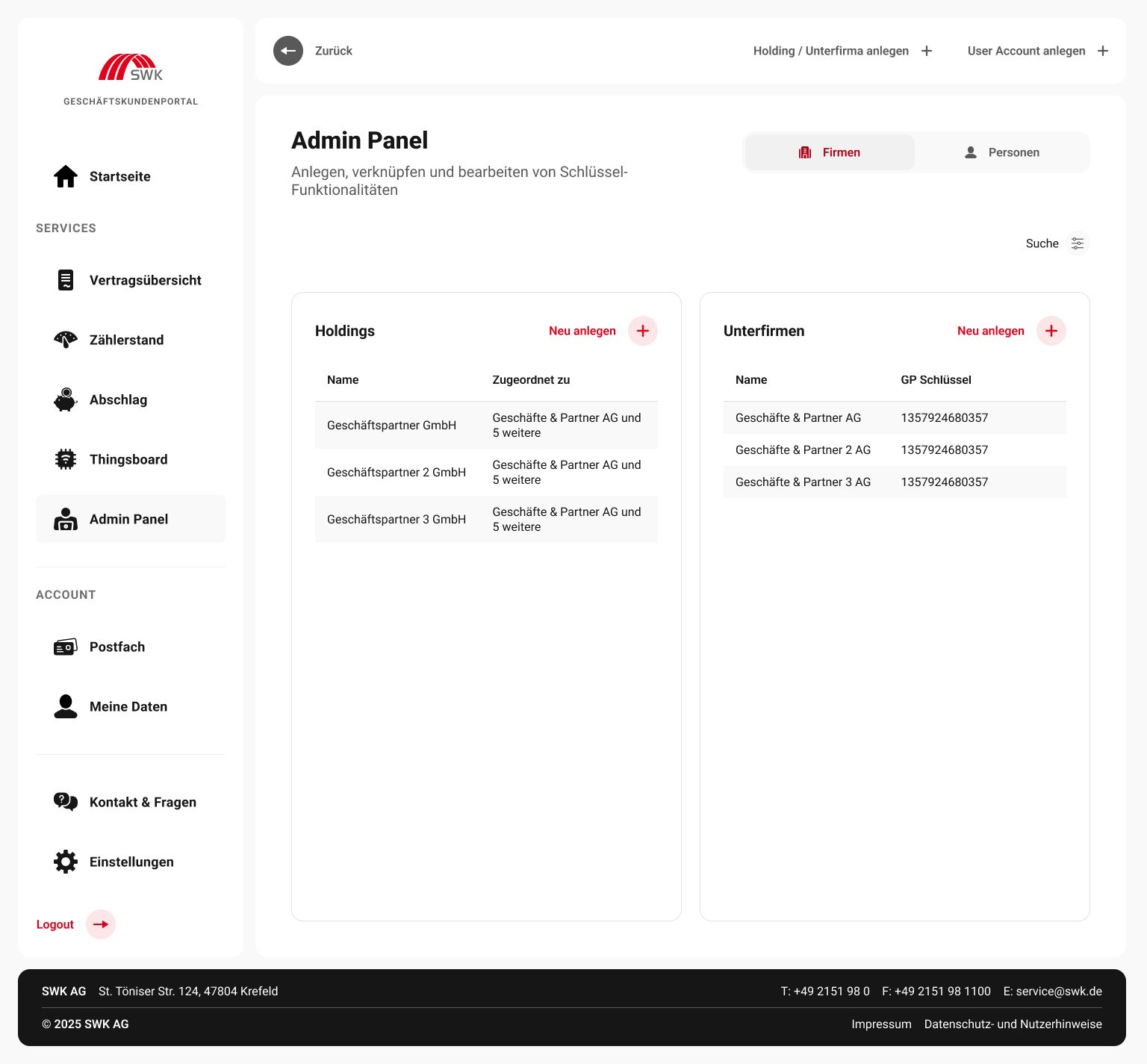Click plus icon beside Holding / Unterfirma anlegen

click(x=927, y=51)
